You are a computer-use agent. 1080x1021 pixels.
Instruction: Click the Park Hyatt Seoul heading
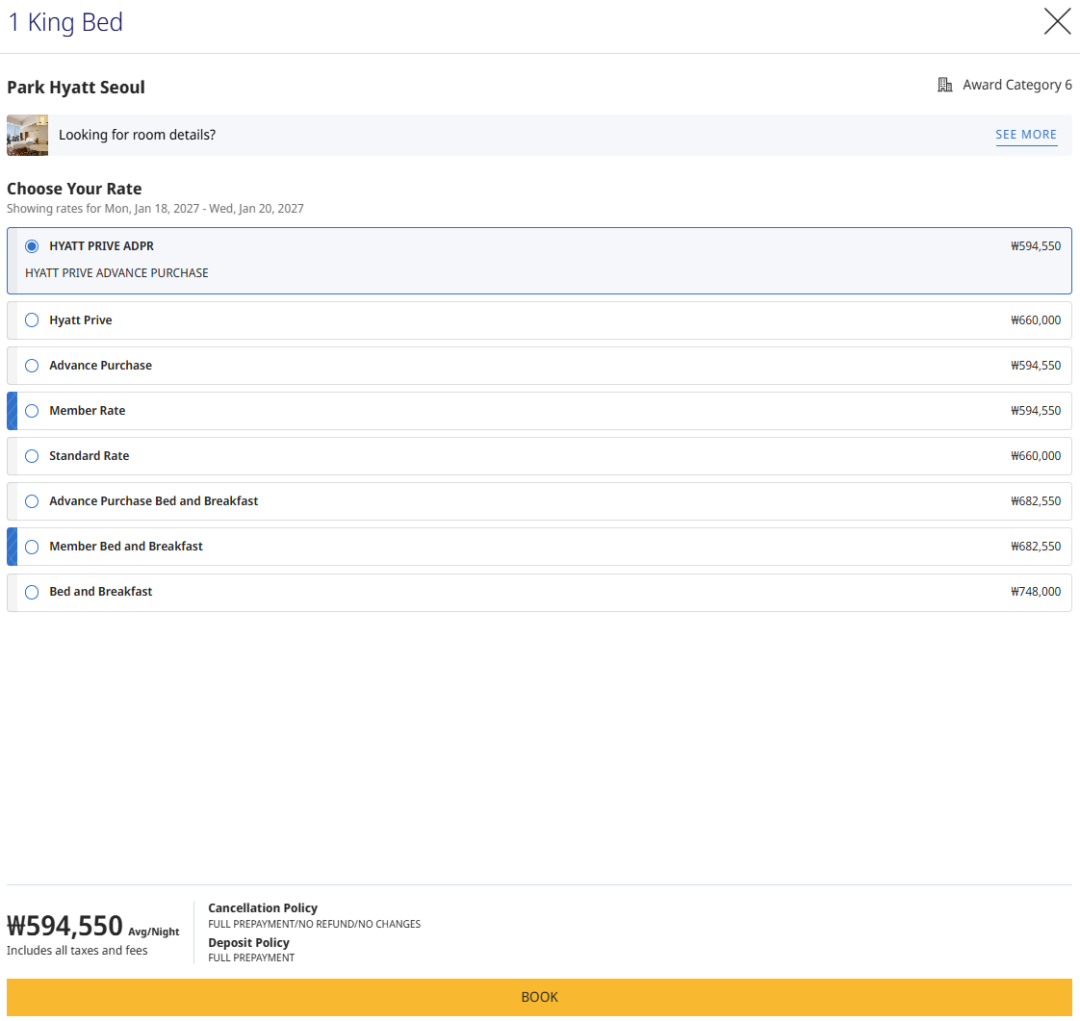(76, 87)
